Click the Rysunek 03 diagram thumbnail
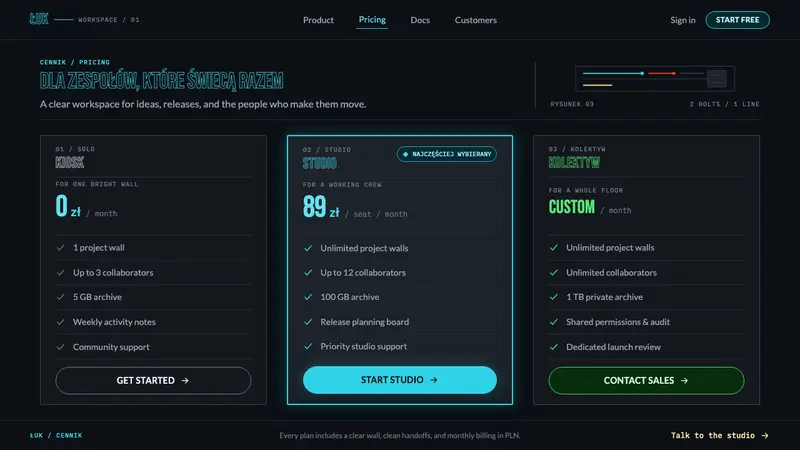Screen dimensions: 800x450 click(655, 79)
